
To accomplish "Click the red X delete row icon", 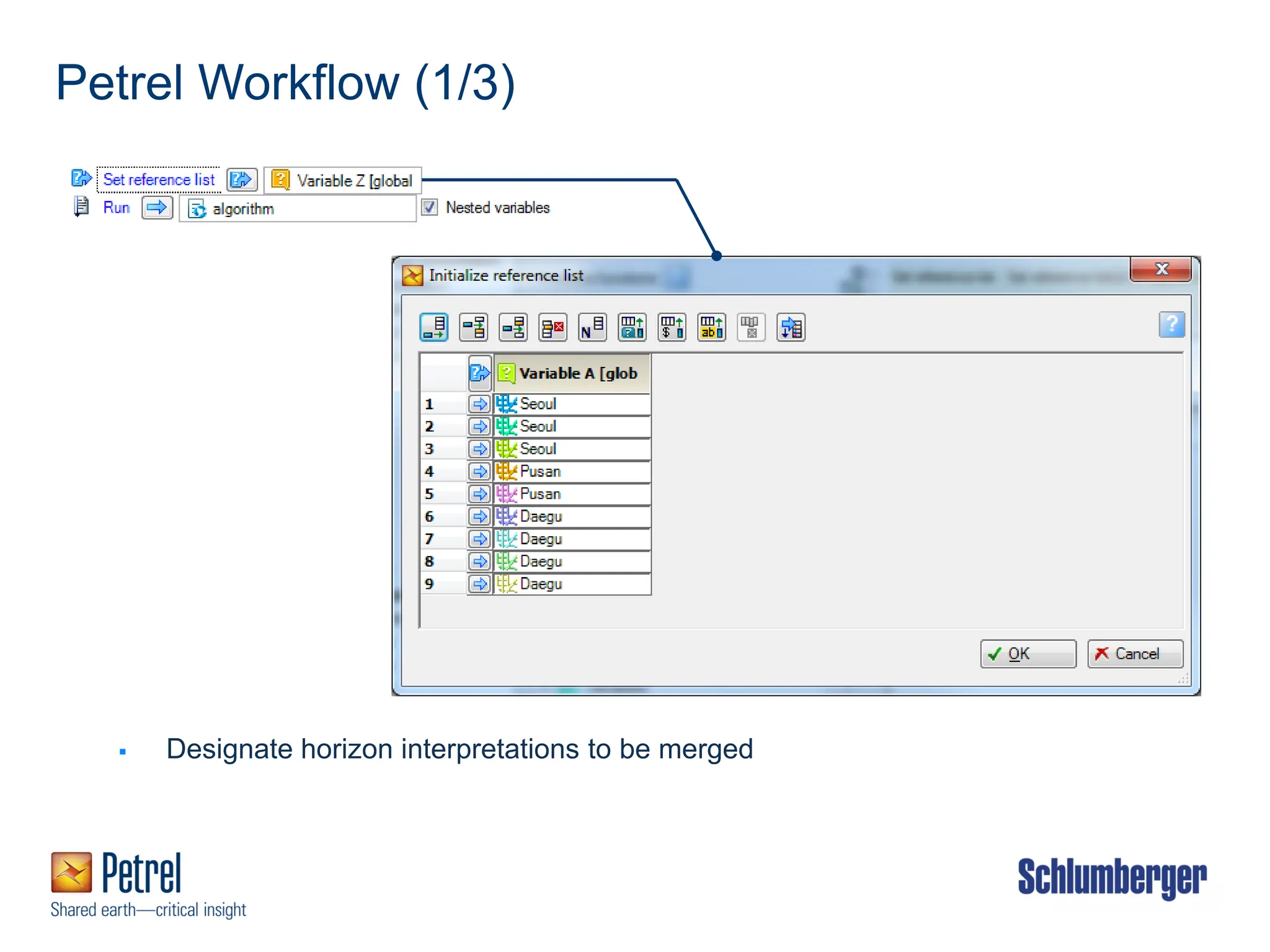I will (x=553, y=327).
